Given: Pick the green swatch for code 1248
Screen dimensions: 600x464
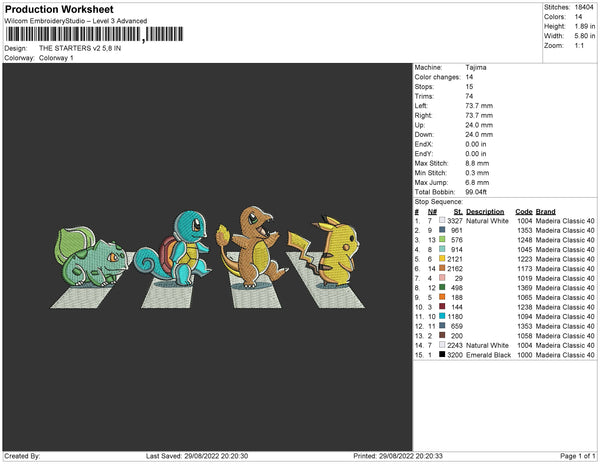Looking at the screenshot, I should (442, 239).
